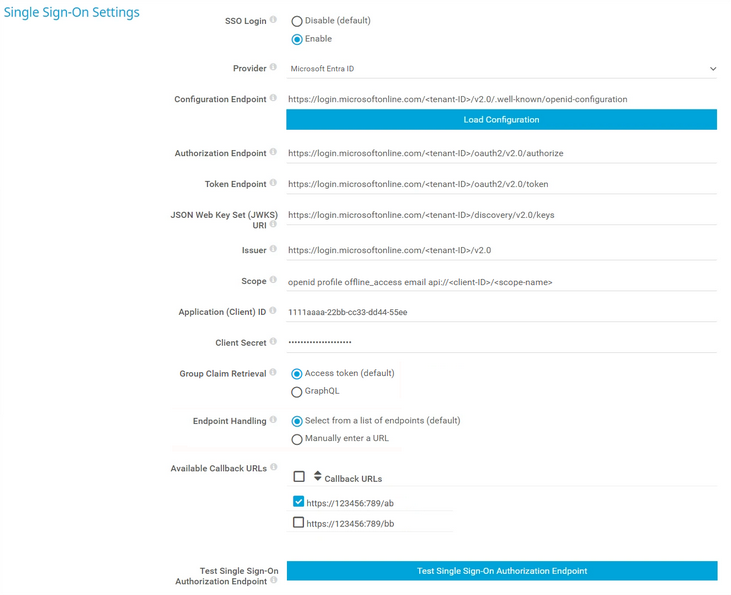This screenshot has width=731, height=595.
Task: Choose GraphQL for group claim retrieval
Action: [297, 392]
